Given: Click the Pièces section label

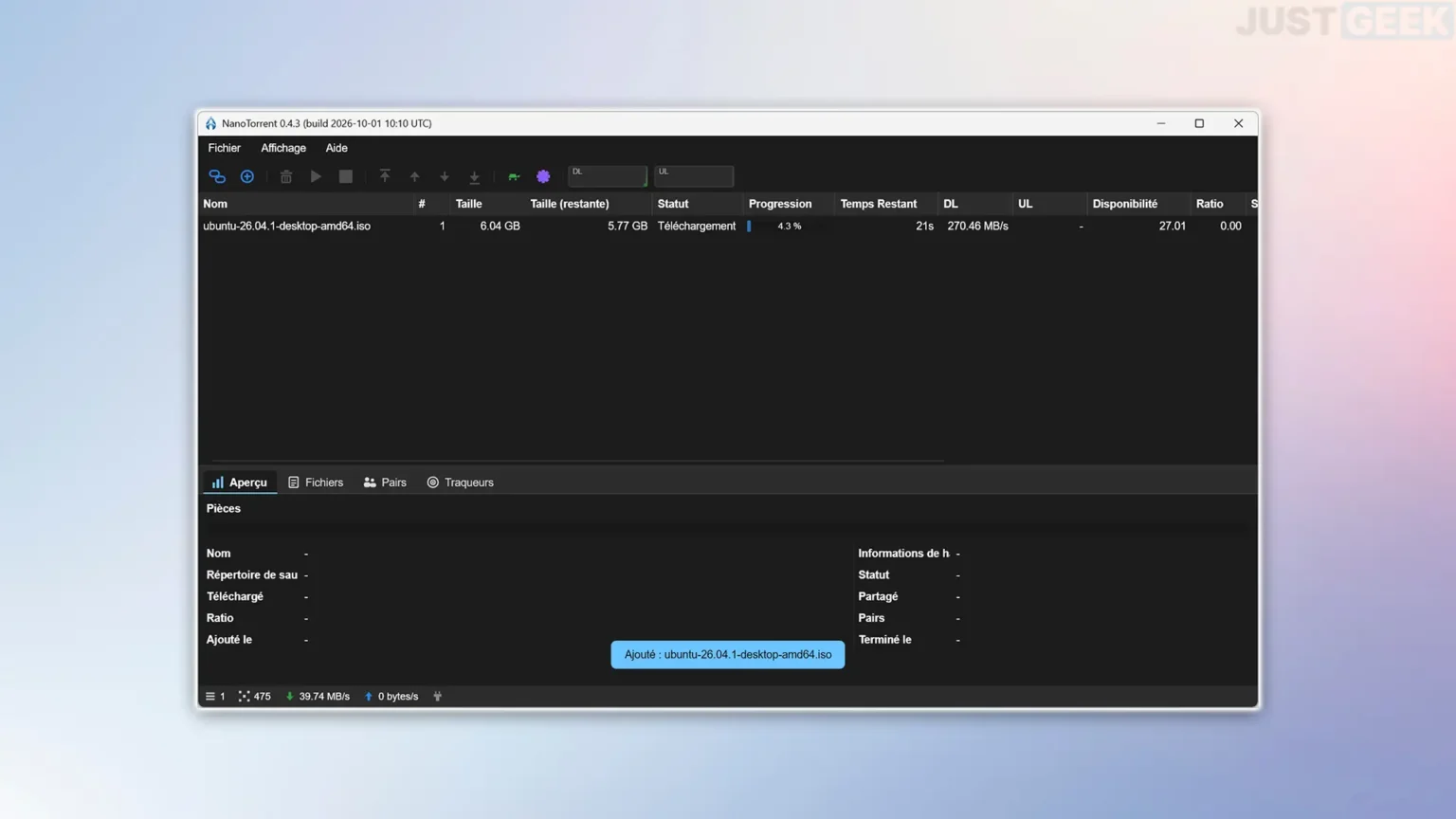Looking at the screenshot, I should pos(224,509).
